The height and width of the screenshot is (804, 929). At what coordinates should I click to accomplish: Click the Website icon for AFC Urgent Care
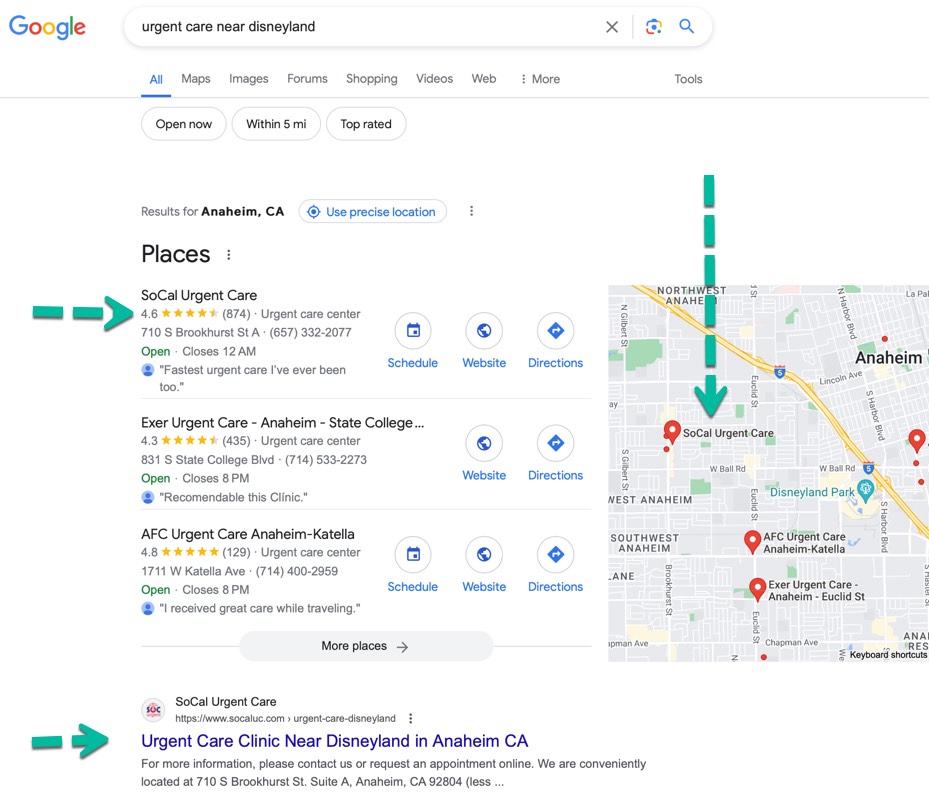tap(484, 555)
